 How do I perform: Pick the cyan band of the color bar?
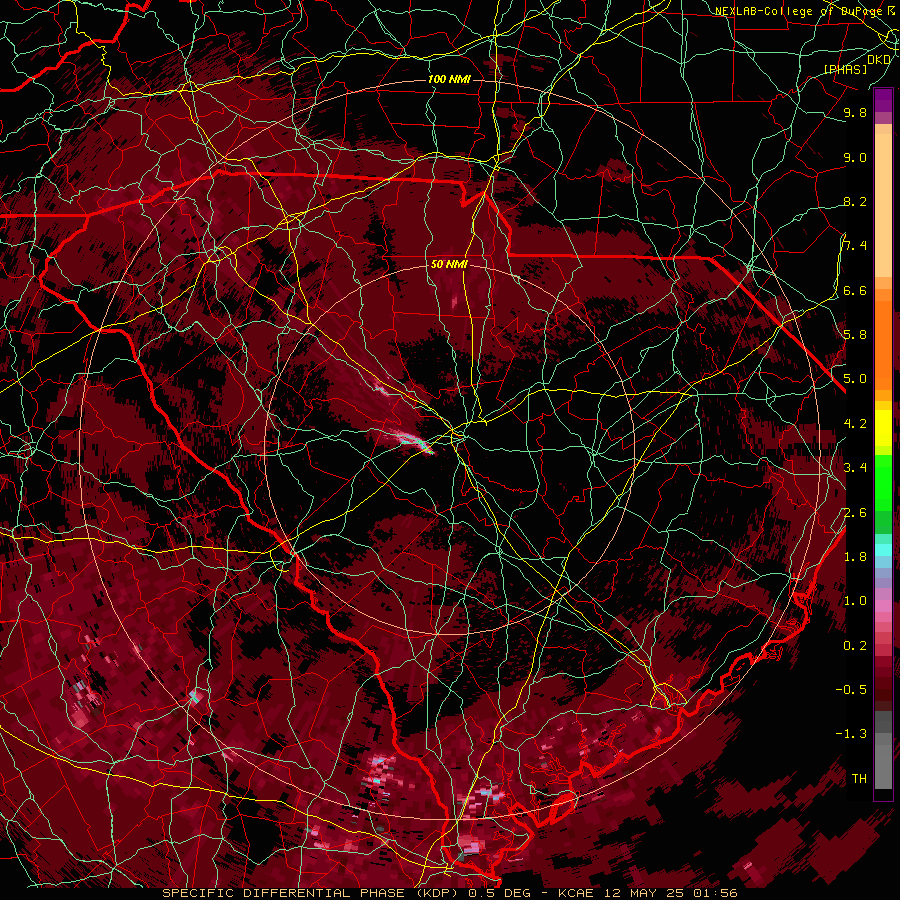pos(884,549)
